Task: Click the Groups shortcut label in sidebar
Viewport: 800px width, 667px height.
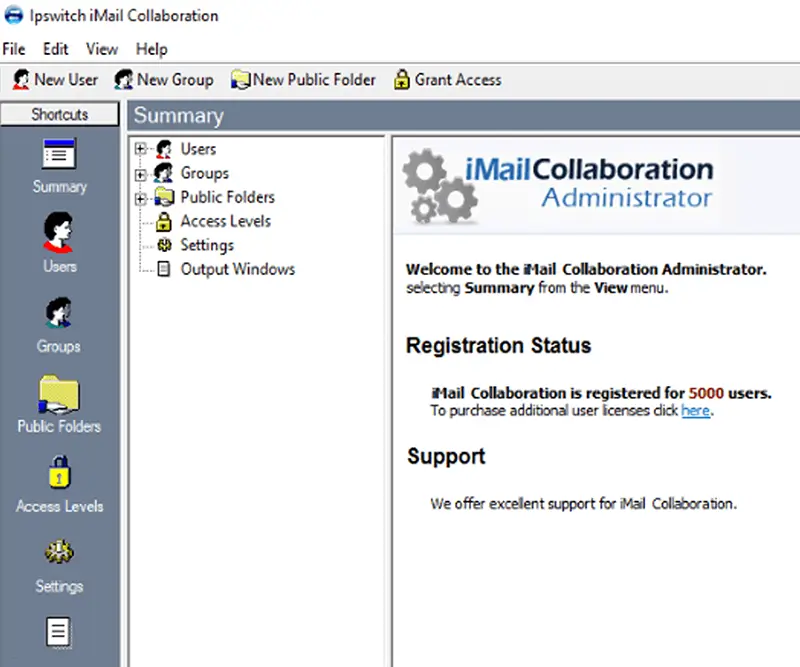Action: pyautogui.click(x=59, y=347)
